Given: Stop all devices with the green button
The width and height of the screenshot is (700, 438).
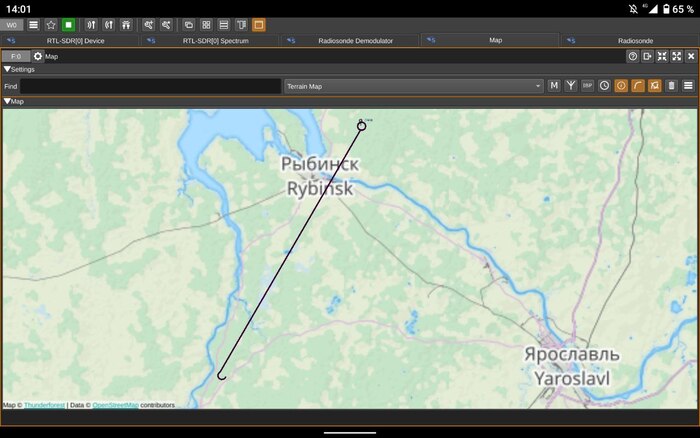Looking at the screenshot, I should click(x=68, y=25).
